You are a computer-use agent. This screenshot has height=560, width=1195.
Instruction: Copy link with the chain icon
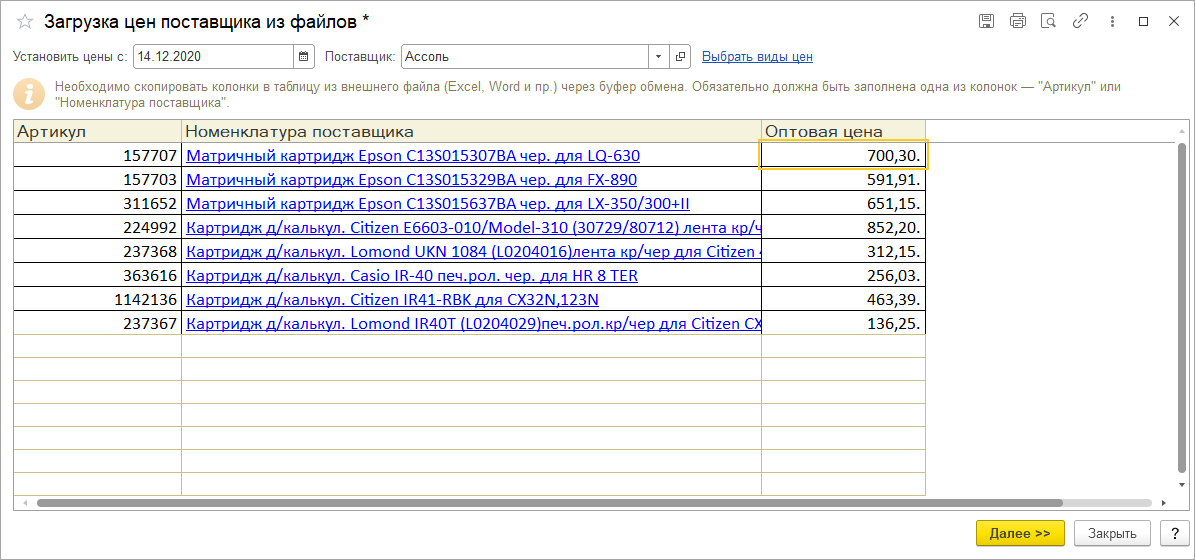coord(1080,21)
